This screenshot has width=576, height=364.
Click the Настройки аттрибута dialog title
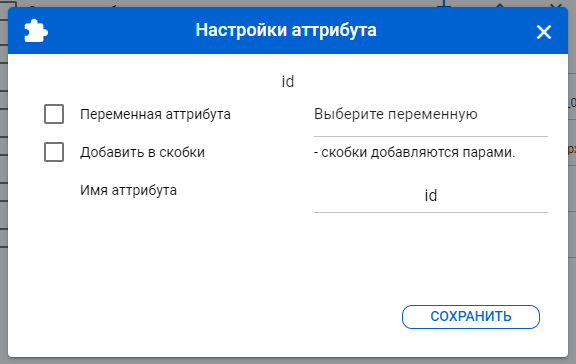coord(286,30)
